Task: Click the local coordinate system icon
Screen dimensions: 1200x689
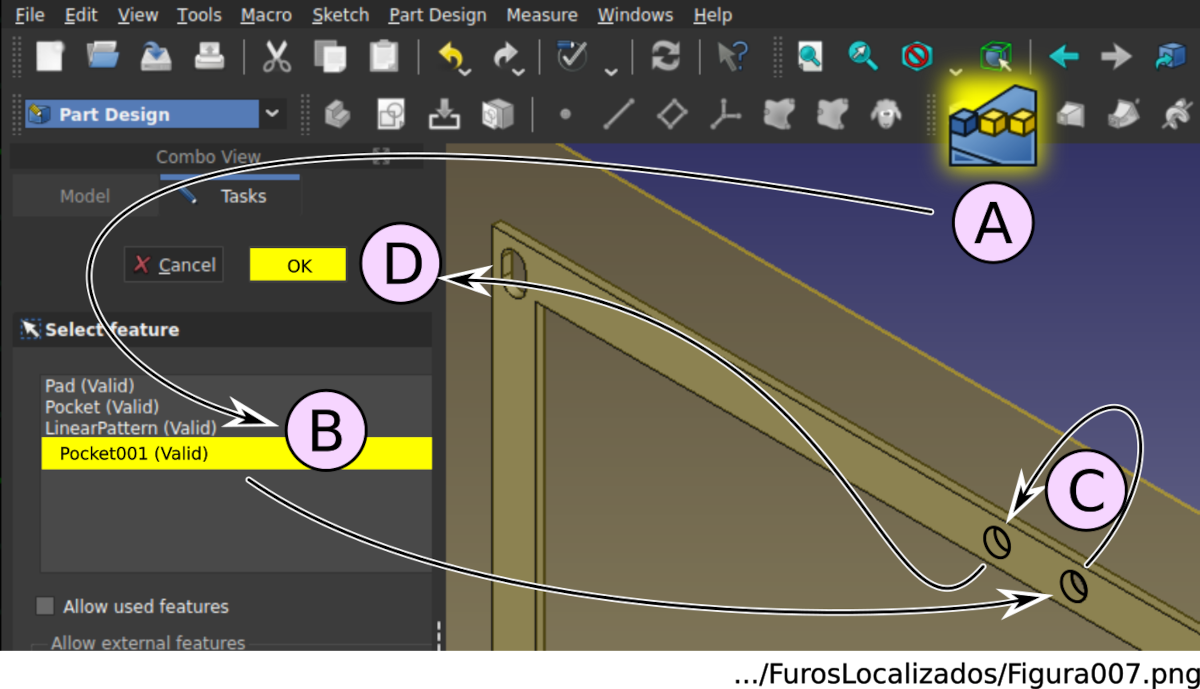Action: (x=726, y=114)
